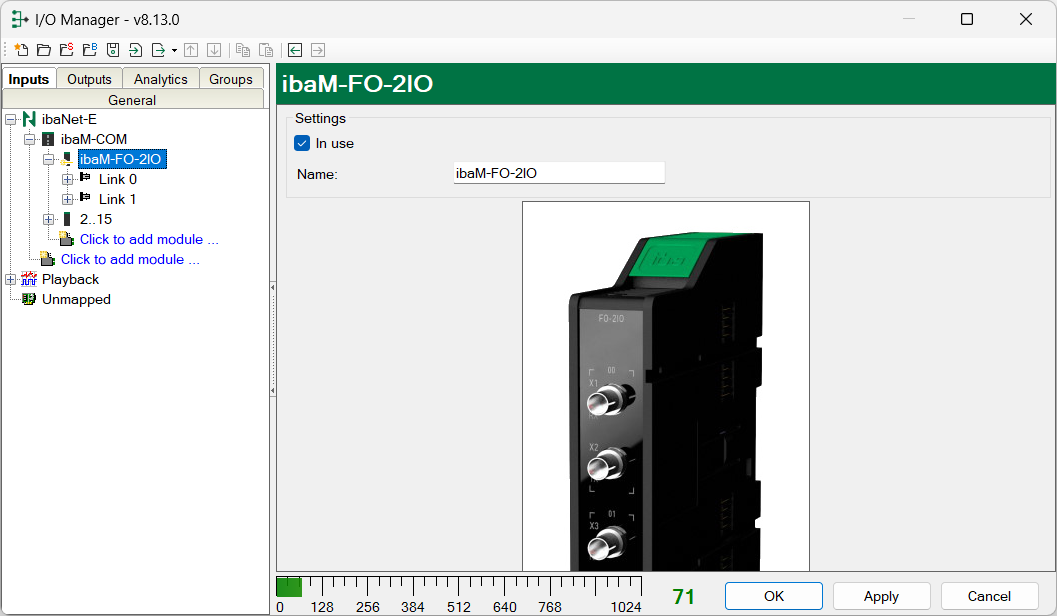
Task: Click the Import icon with the inward arrow
Action: pos(135,50)
